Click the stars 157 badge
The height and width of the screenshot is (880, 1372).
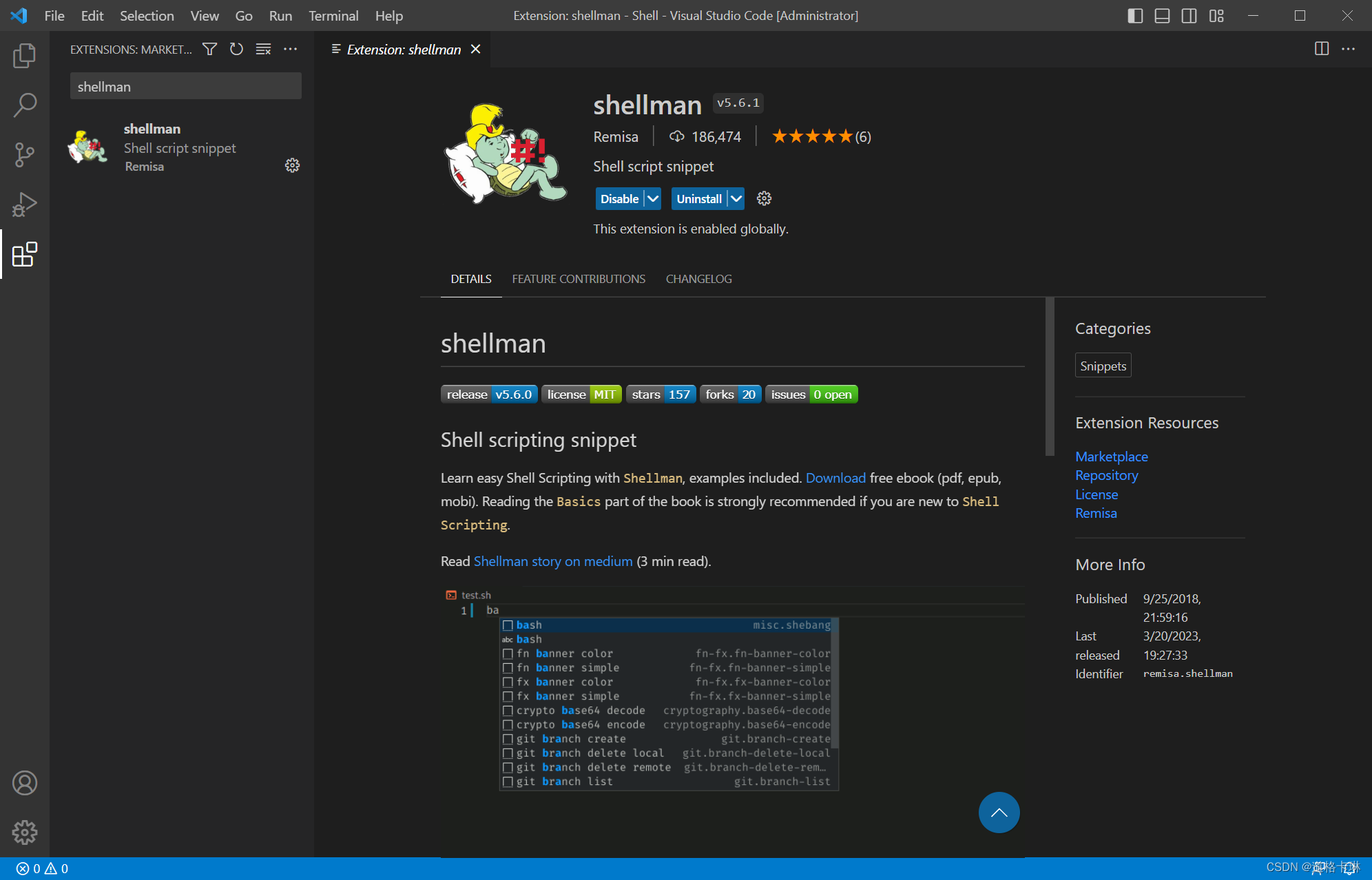pyautogui.click(x=661, y=395)
